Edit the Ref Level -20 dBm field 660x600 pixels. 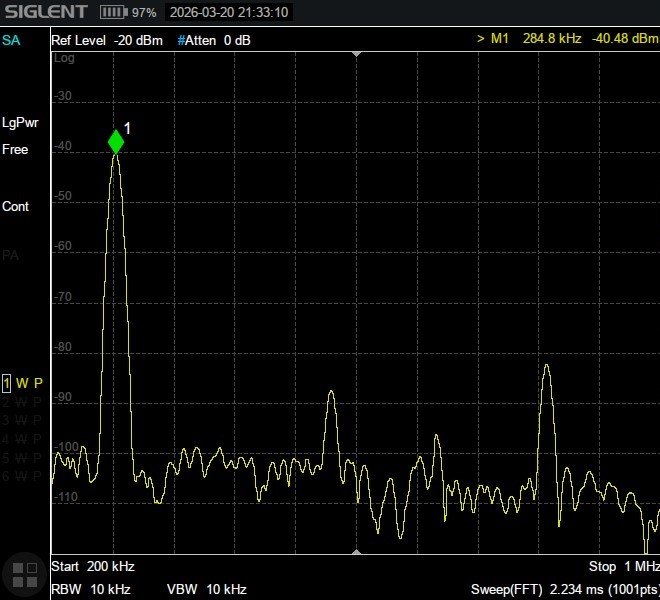(x=107, y=40)
